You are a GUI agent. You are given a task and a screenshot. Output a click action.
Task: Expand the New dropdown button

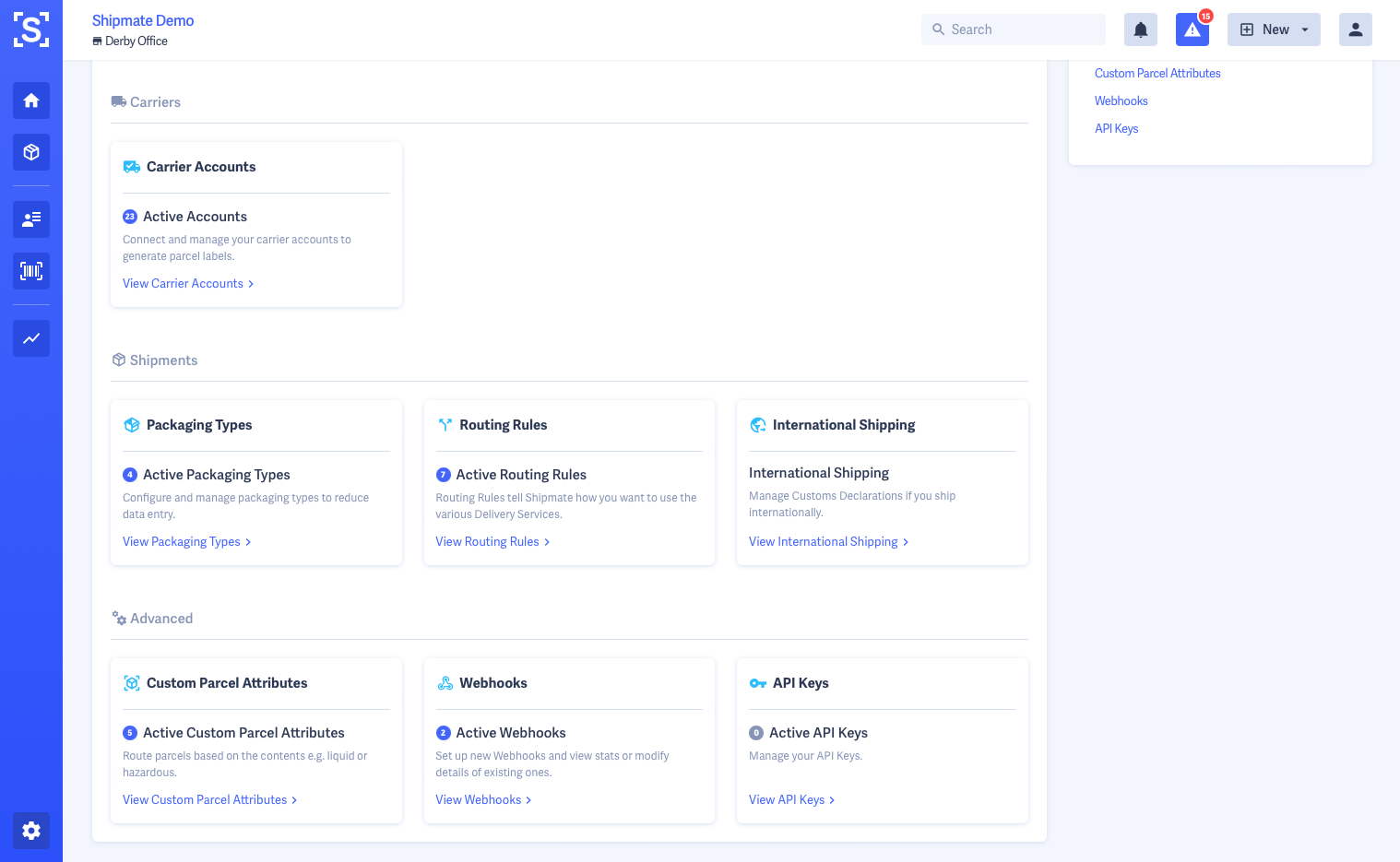(1273, 30)
